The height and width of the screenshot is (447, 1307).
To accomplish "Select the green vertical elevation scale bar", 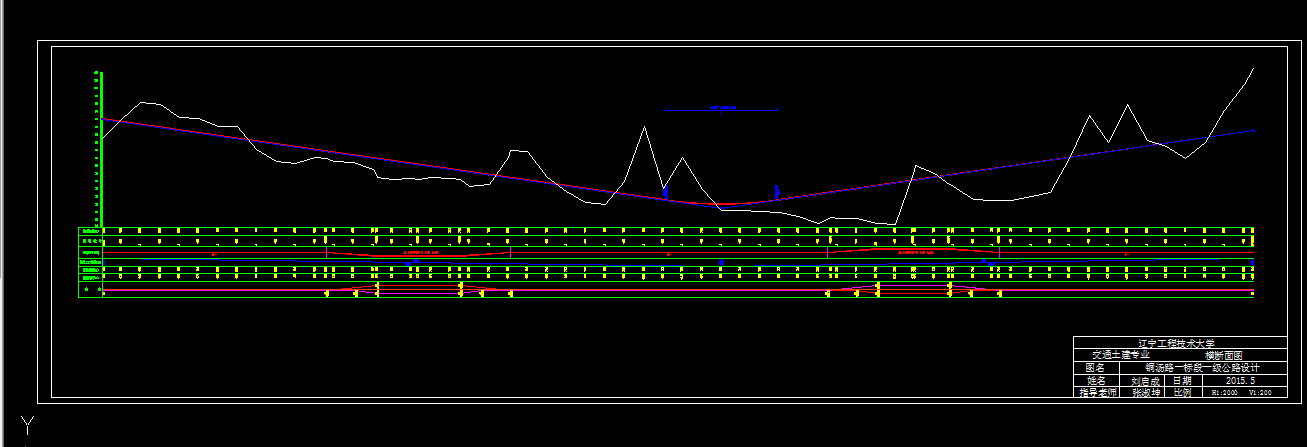I will (101, 149).
